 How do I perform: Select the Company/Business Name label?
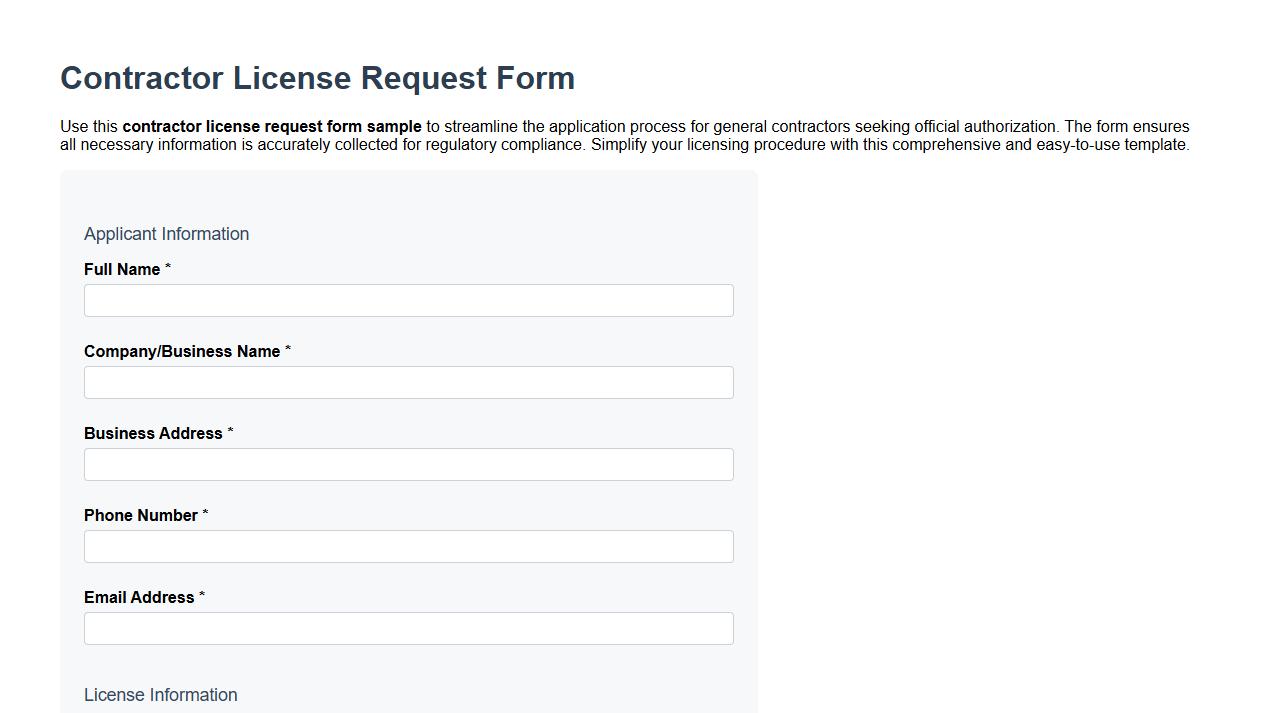point(181,351)
